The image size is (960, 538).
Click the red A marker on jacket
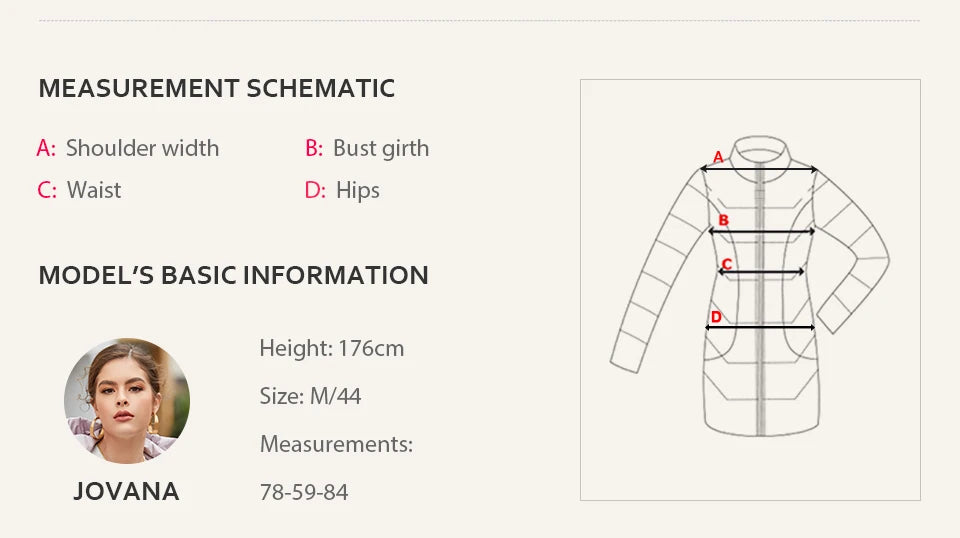point(717,157)
